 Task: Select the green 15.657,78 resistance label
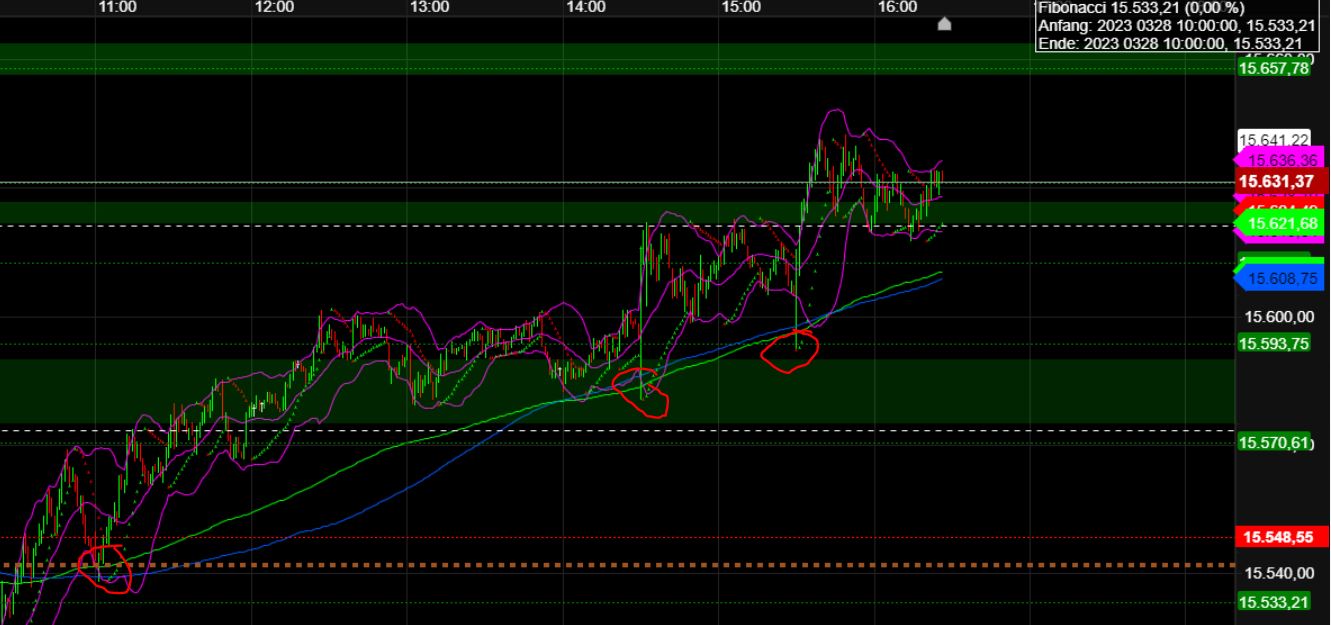point(1276,70)
